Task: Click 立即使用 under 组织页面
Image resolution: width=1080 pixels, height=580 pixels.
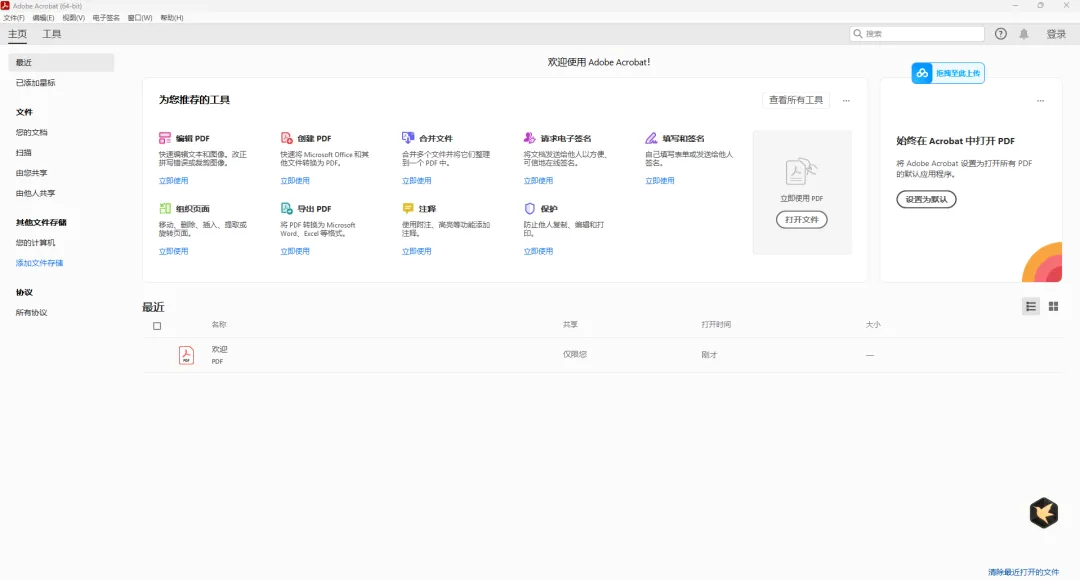Action: click(x=173, y=251)
